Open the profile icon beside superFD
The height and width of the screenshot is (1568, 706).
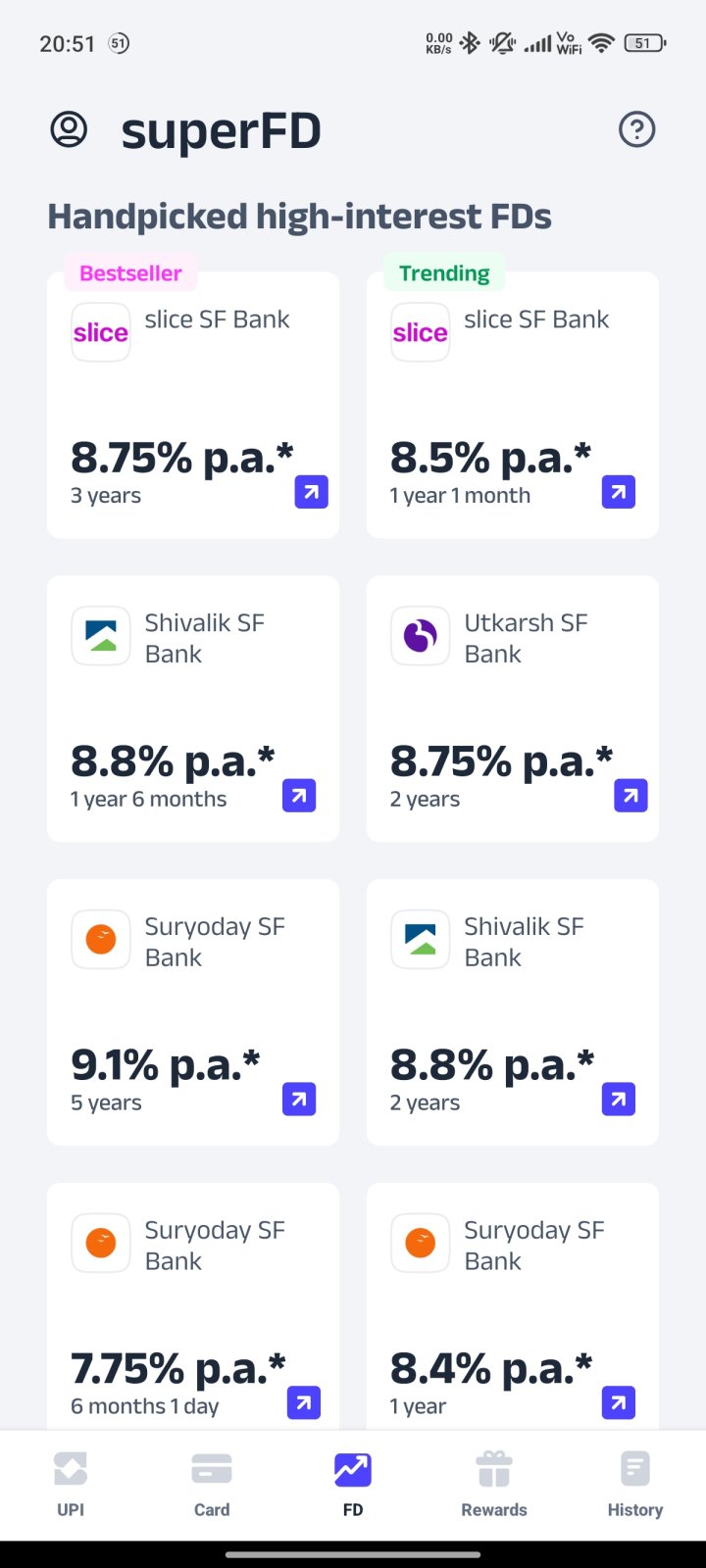69,129
